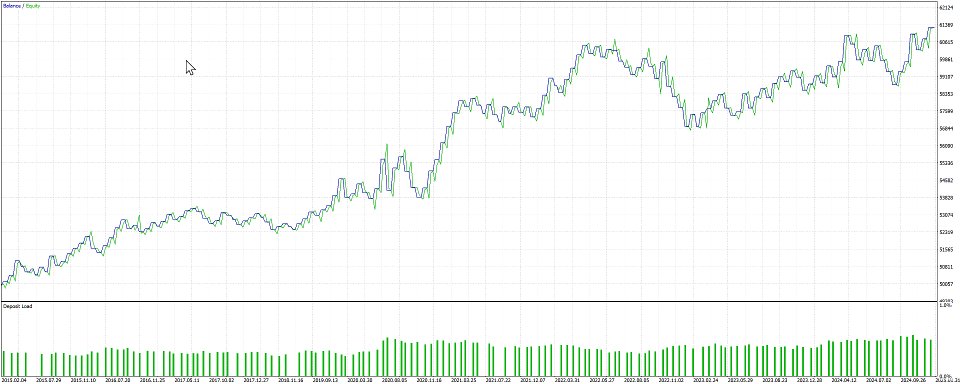
Task: Click the 2022.11.02 date axis label
Action: [x=670, y=380]
